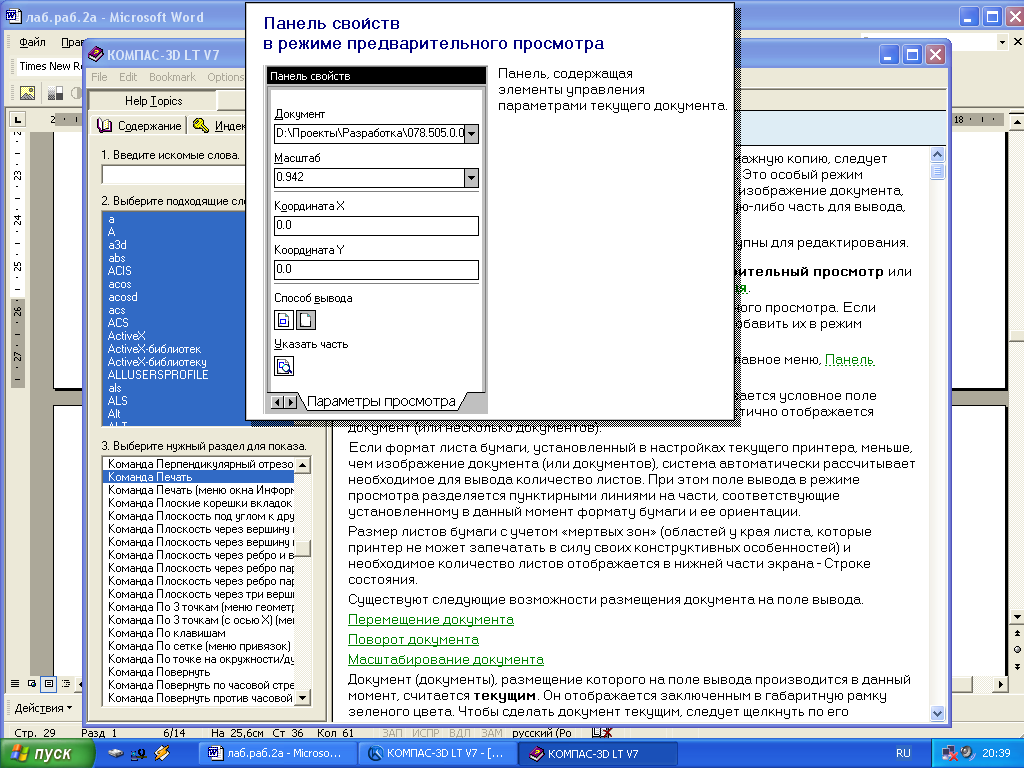Click Word spelling status icon
This screenshot has height=768, width=1024.
point(601,733)
